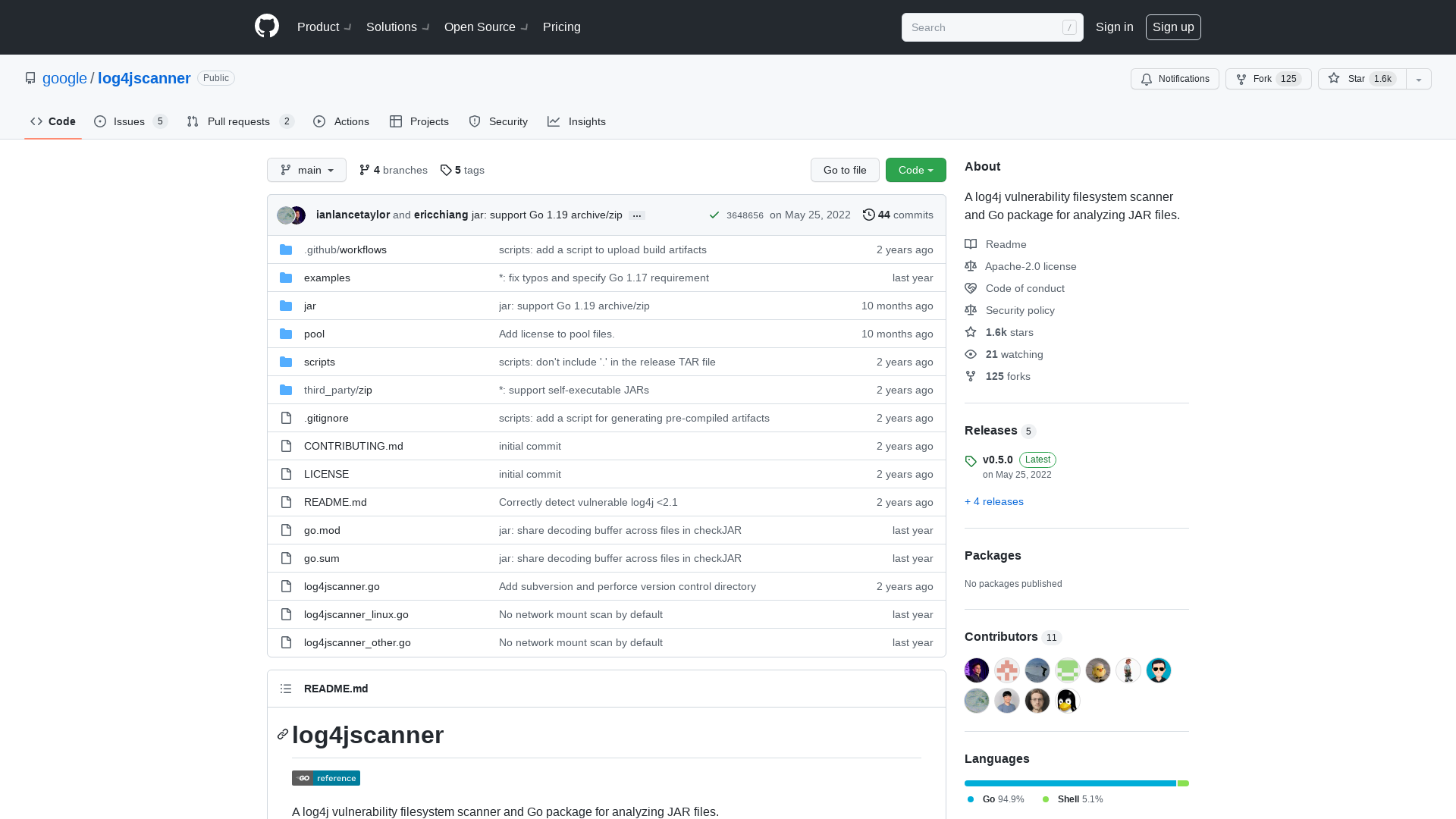View the 44 commits history
Image resolution: width=1456 pixels, height=819 pixels.
pos(898,215)
